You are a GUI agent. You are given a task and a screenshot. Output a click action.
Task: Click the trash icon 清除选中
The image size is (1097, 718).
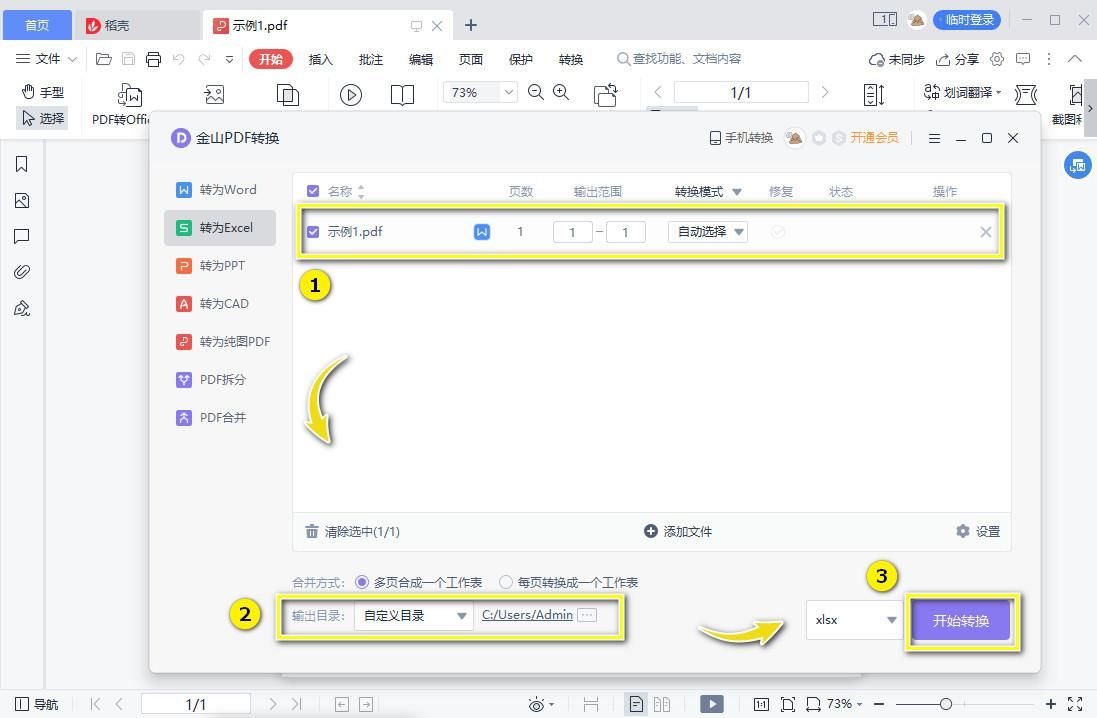[311, 531]
